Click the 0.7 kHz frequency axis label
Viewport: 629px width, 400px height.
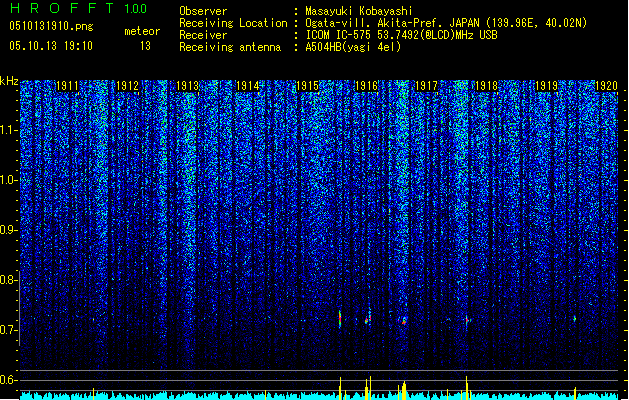9,330
